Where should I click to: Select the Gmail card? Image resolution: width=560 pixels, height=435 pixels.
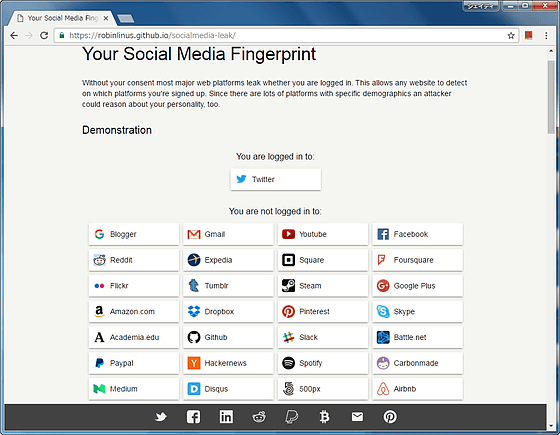[228, 234]
